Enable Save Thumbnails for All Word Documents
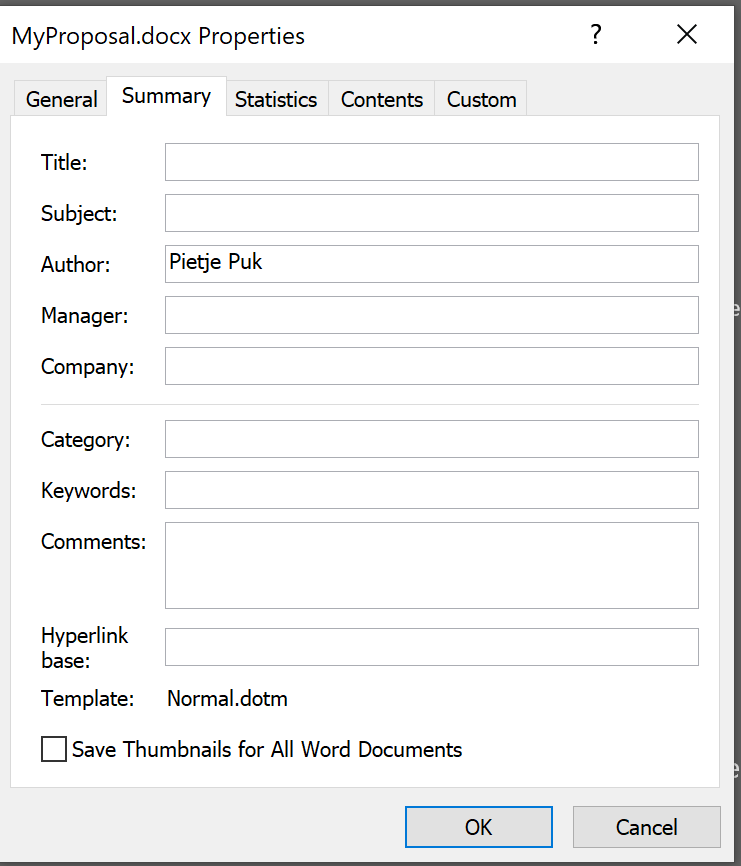This screenshot has height=866, width=741. pos(54,748)
